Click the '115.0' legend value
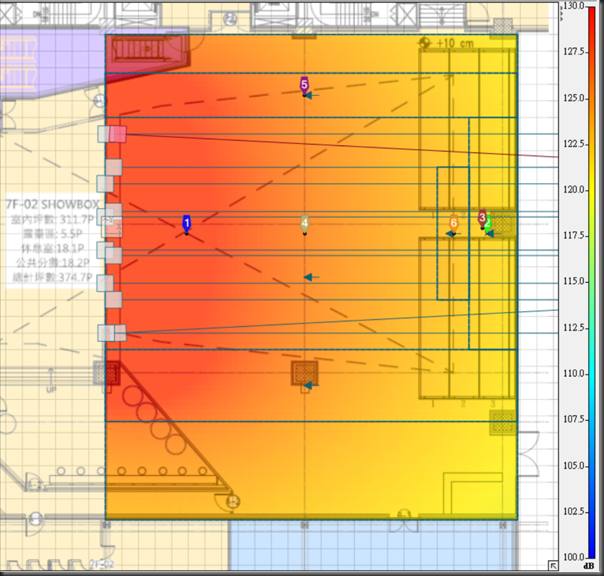The image size is (604, 576). [574, 281]
